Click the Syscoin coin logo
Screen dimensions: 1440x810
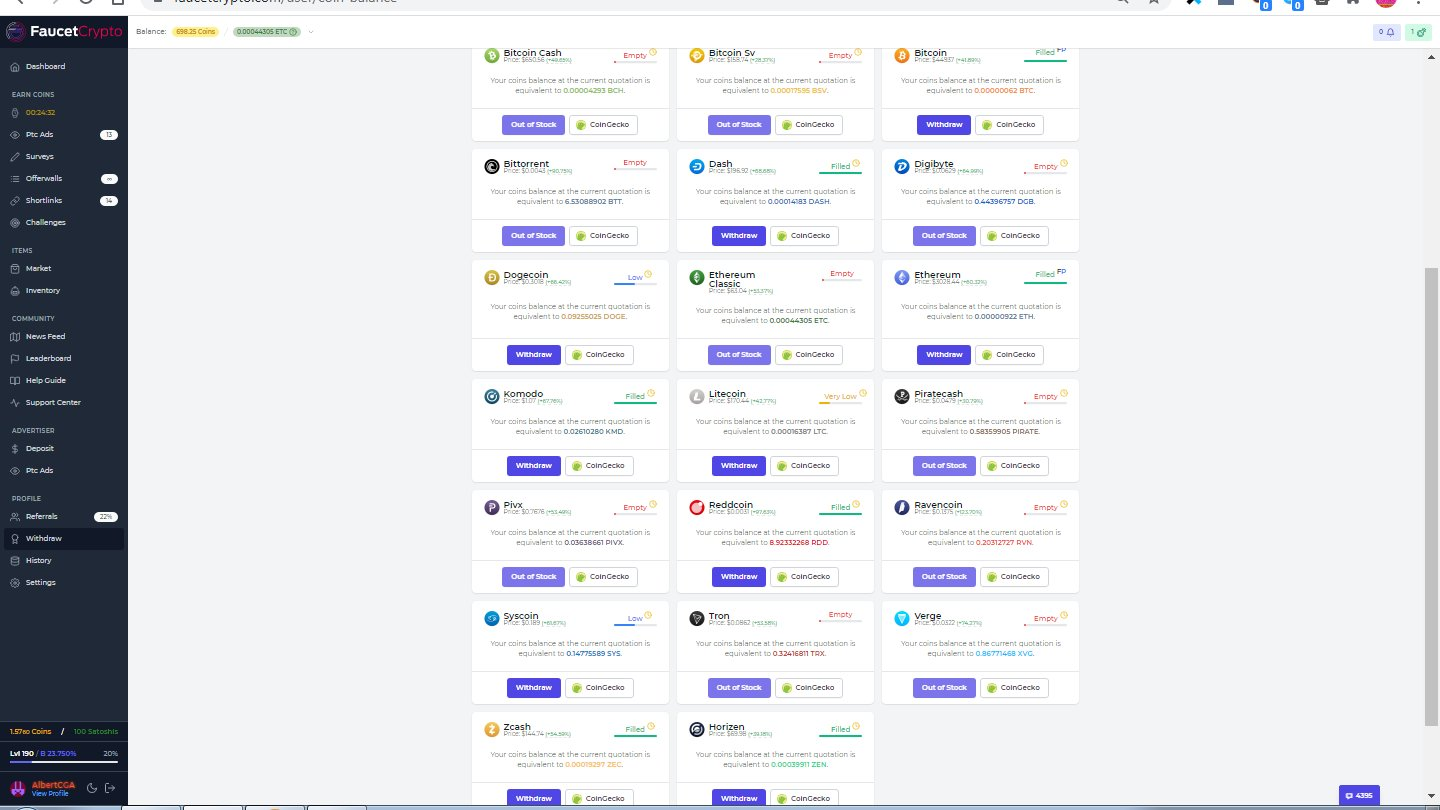(492, 619)
